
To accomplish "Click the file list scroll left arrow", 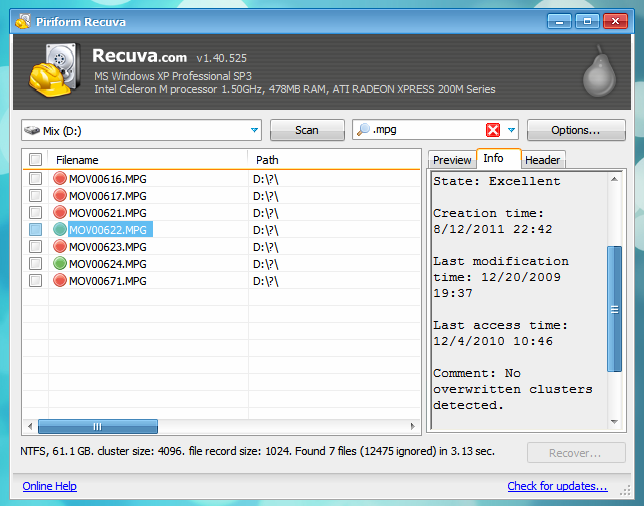I will [30, 426].
